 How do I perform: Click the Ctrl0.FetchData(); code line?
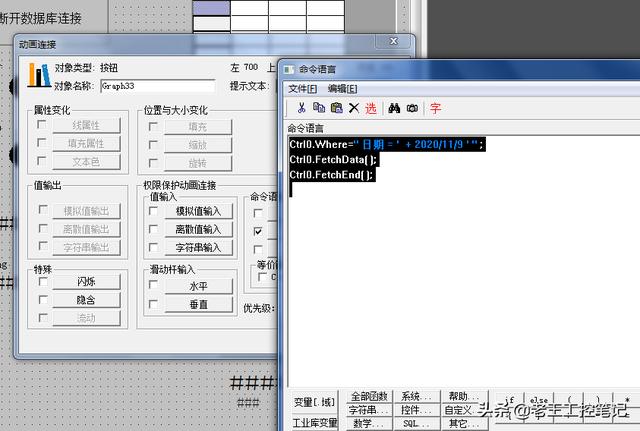pyautogui.click(x=333, y=159)
